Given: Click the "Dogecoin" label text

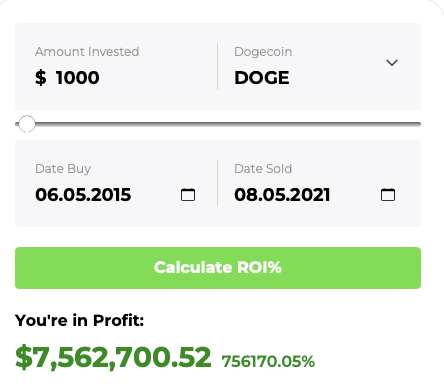Looking at the screenshot, I should tap(263, 52).
